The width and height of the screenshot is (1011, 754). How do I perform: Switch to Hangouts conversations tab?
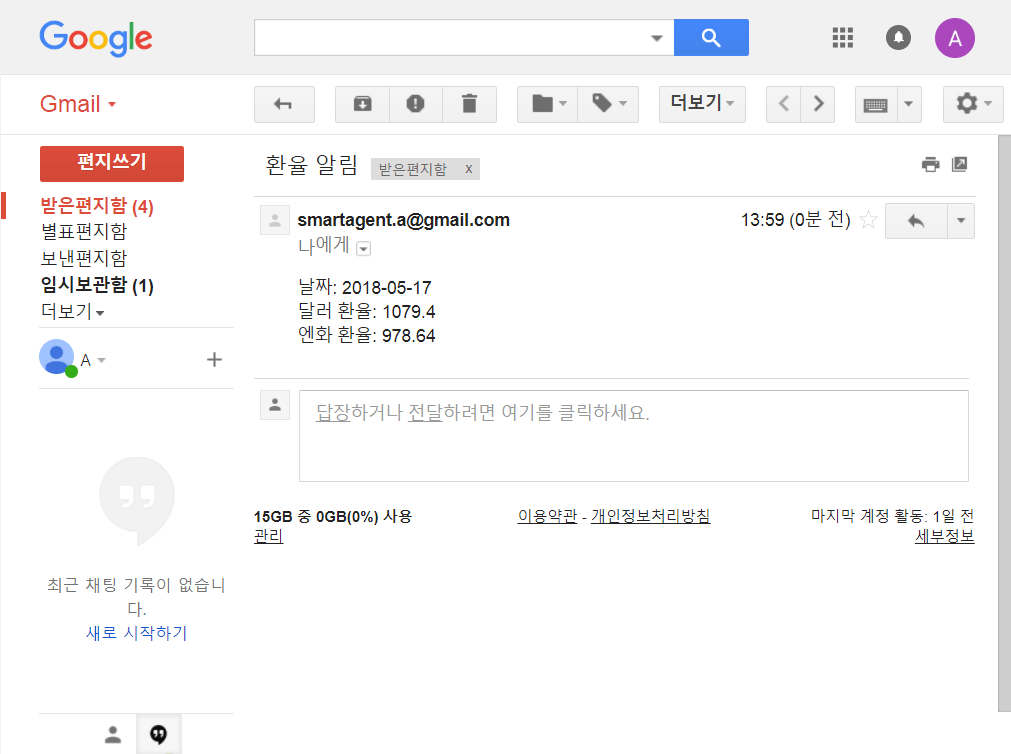158,735
